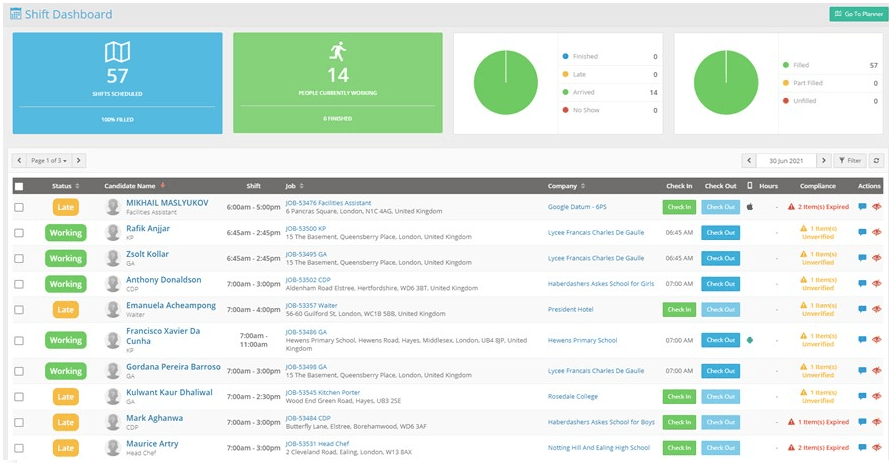
Task: Tick the checkbox for Mikhail Maslyukov
Action: click(19, 207)
